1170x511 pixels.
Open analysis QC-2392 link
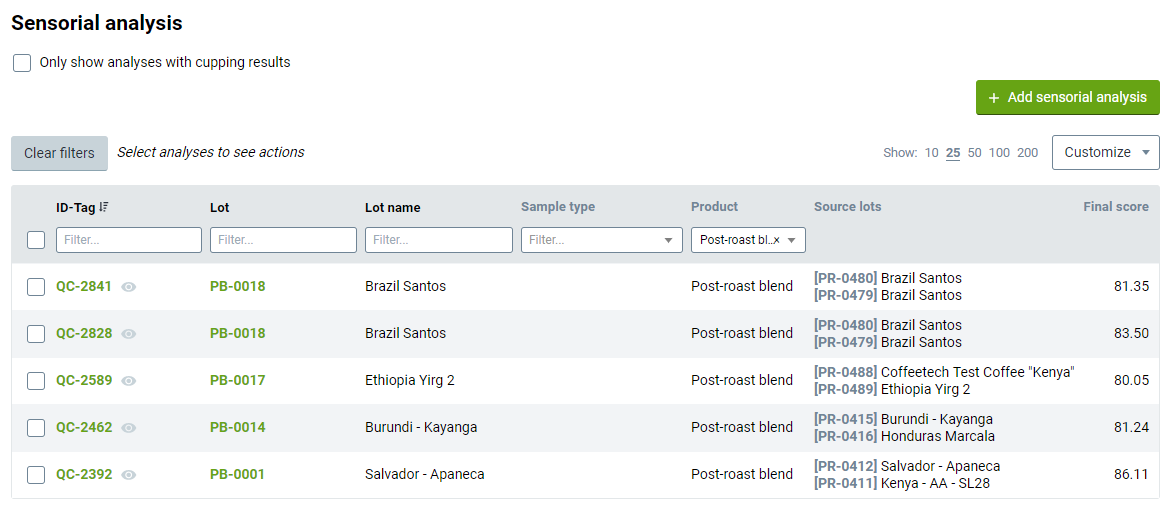84,474
